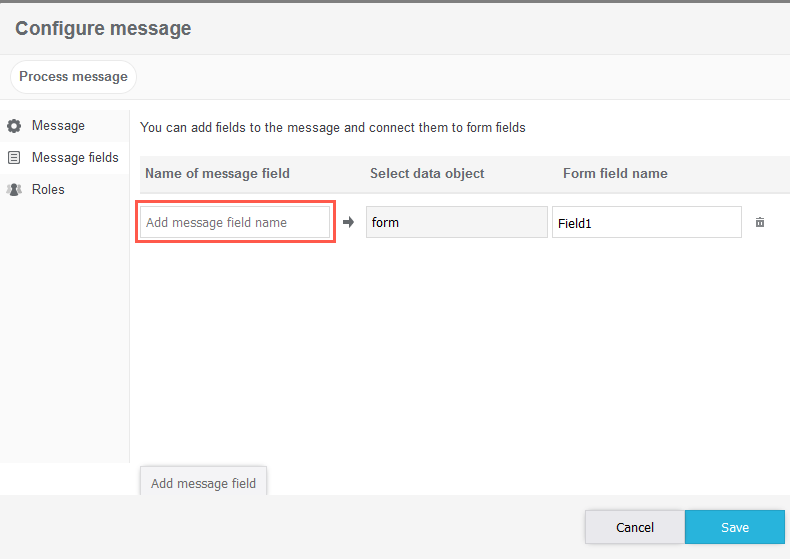Delete the Field1 row with trash icon
This screenshot has height=559, width=790.
pos(760,222)
